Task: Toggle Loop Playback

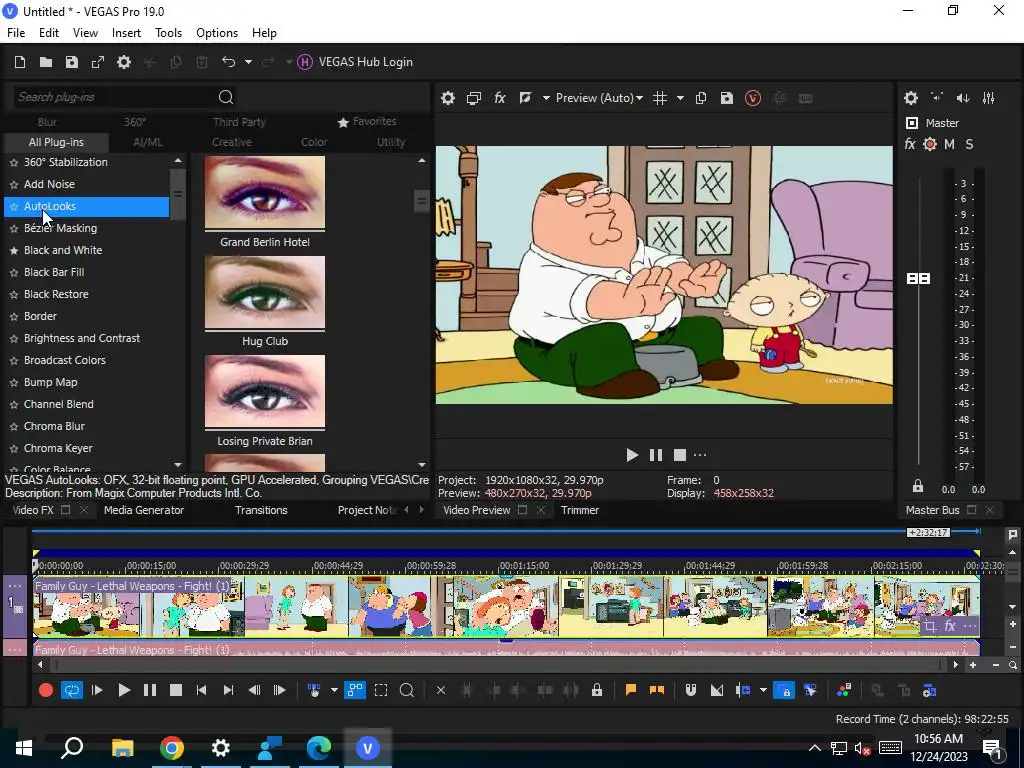Action: click(x=72, y=690)
